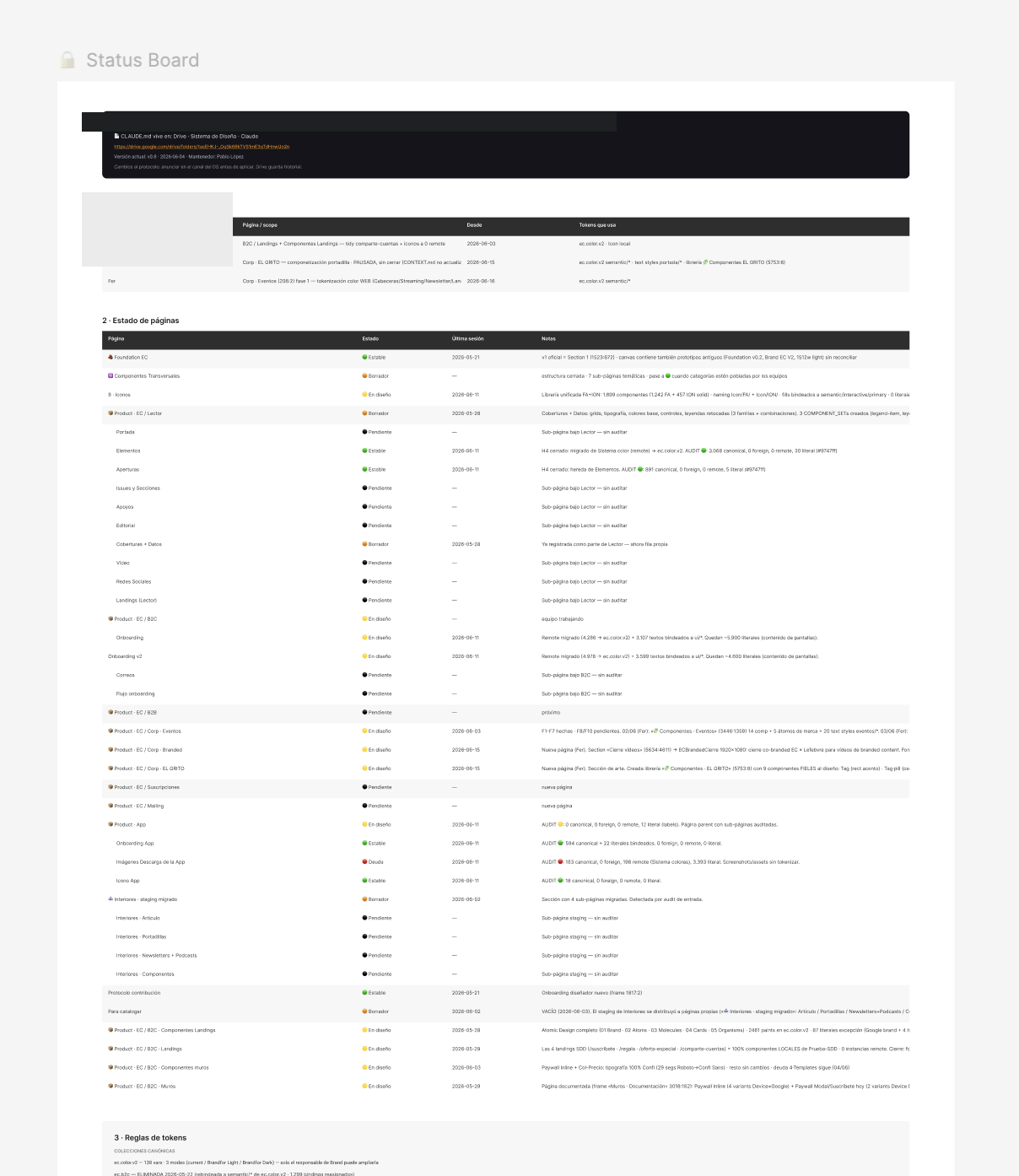The height and width of the screenshot is (1176, 1019).
Task: Select the Flujo onboarding cell
Action: [135, 693]
